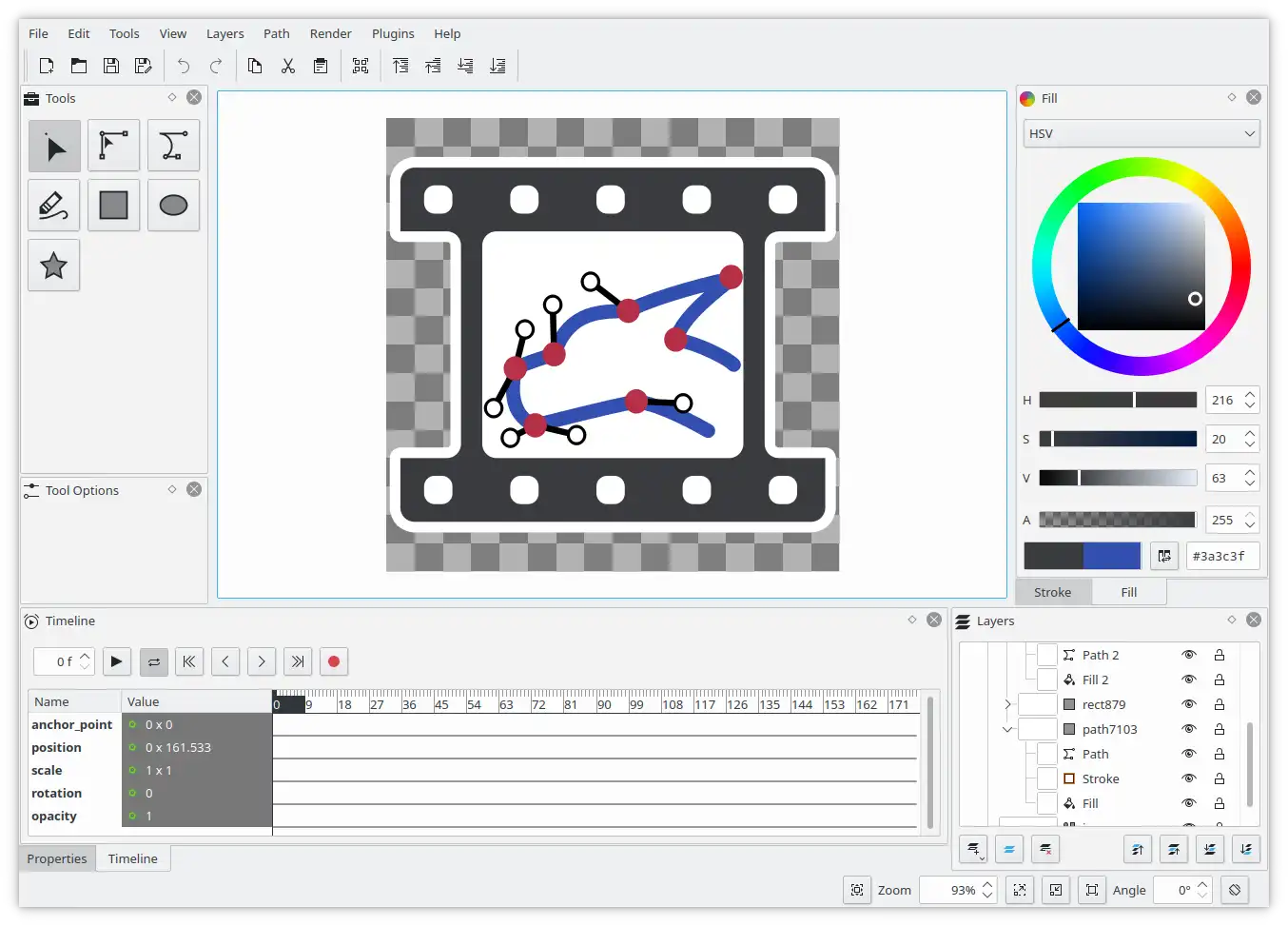
Task: Hide the rect879 layer with eye icon
Action: (1188, 704)
